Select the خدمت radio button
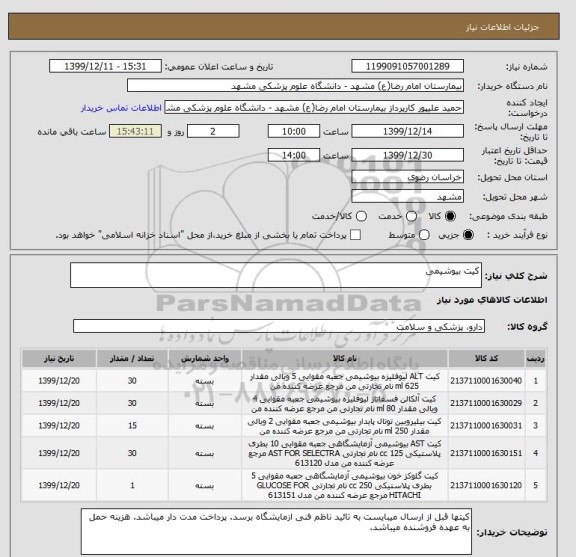The image size is (576, 557). point(411,216)
